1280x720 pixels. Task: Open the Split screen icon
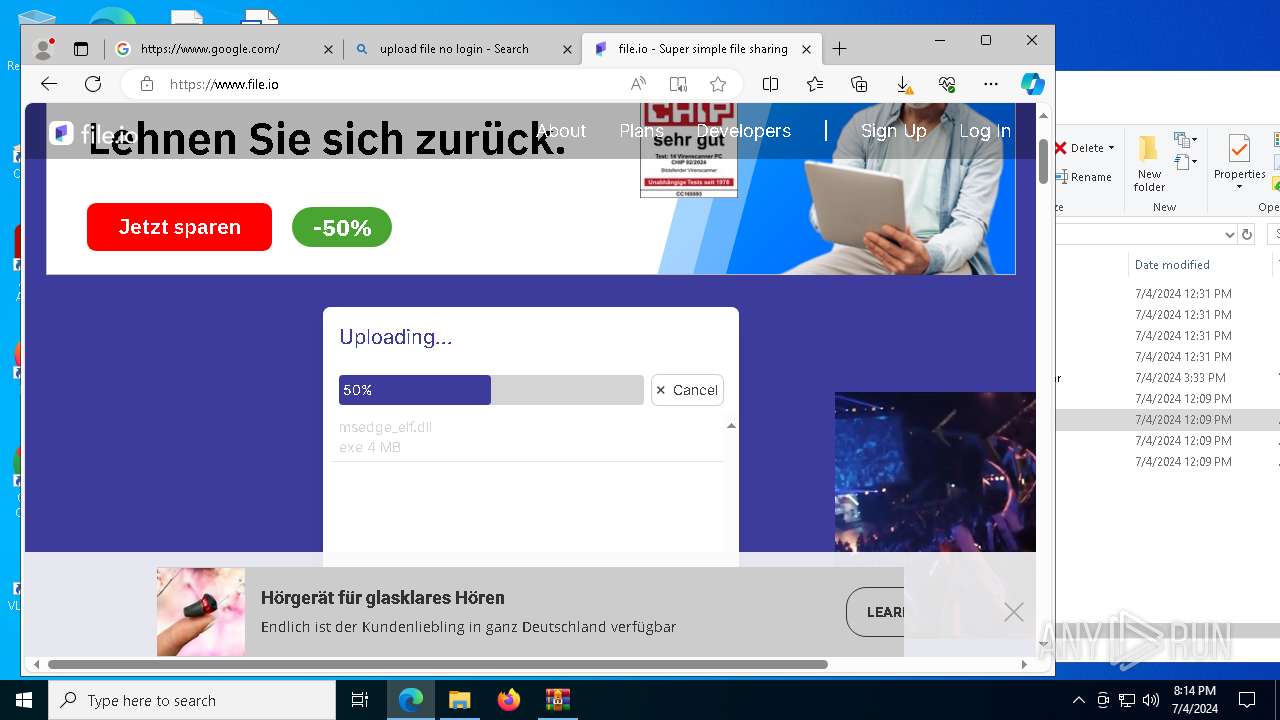click(770, 84)
